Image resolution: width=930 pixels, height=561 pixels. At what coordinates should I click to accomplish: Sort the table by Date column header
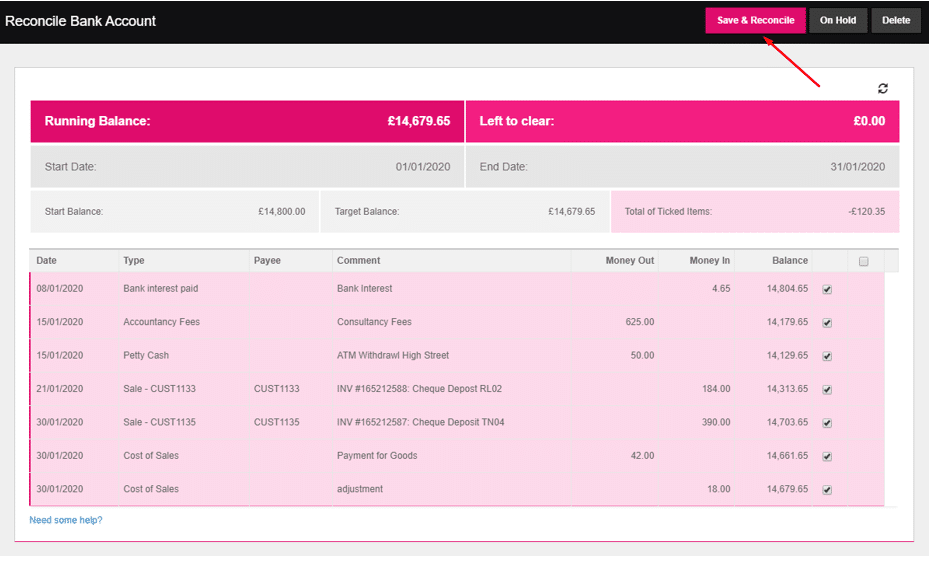(x=47, y=261)
